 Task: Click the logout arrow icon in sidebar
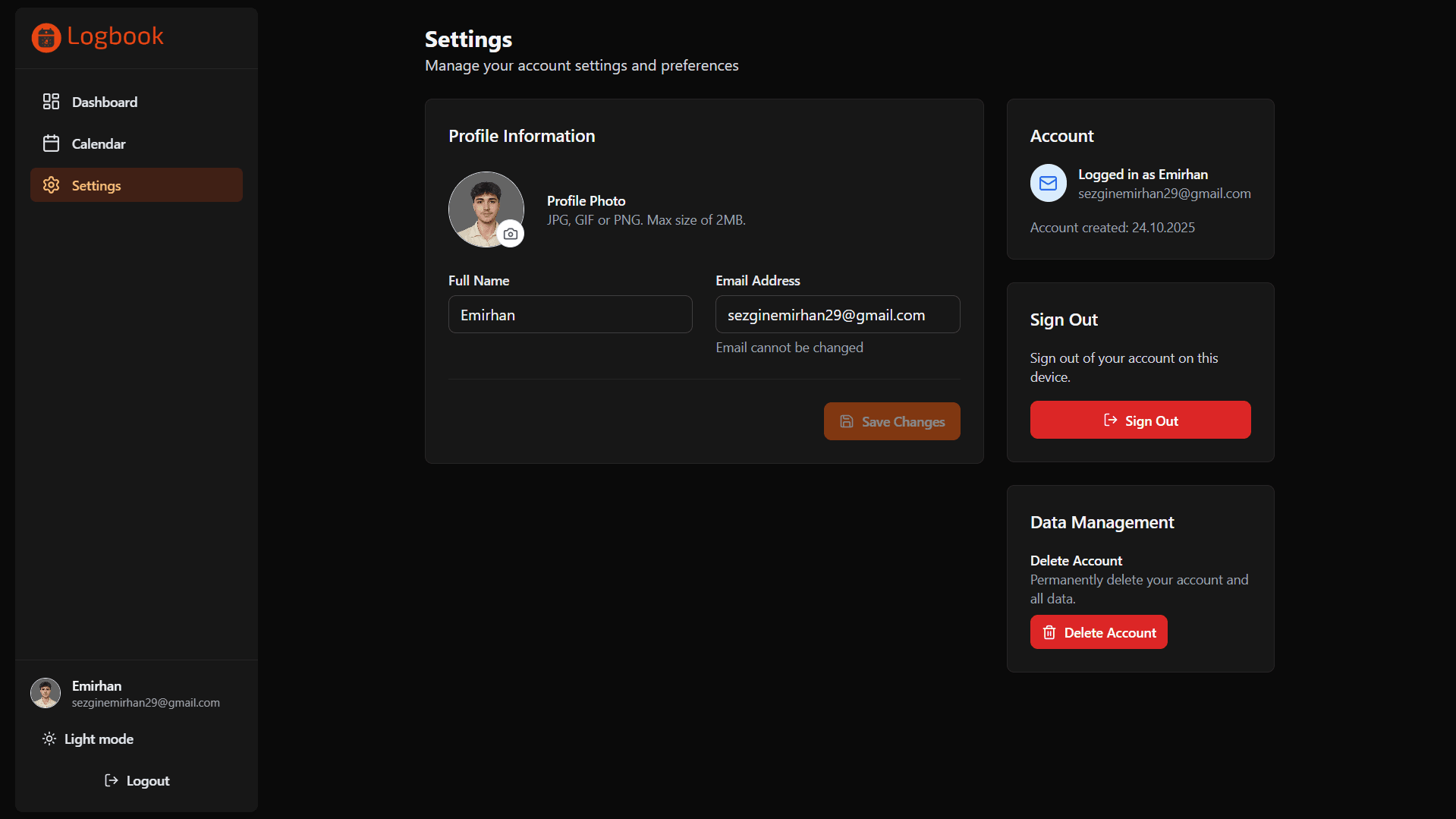112,780
